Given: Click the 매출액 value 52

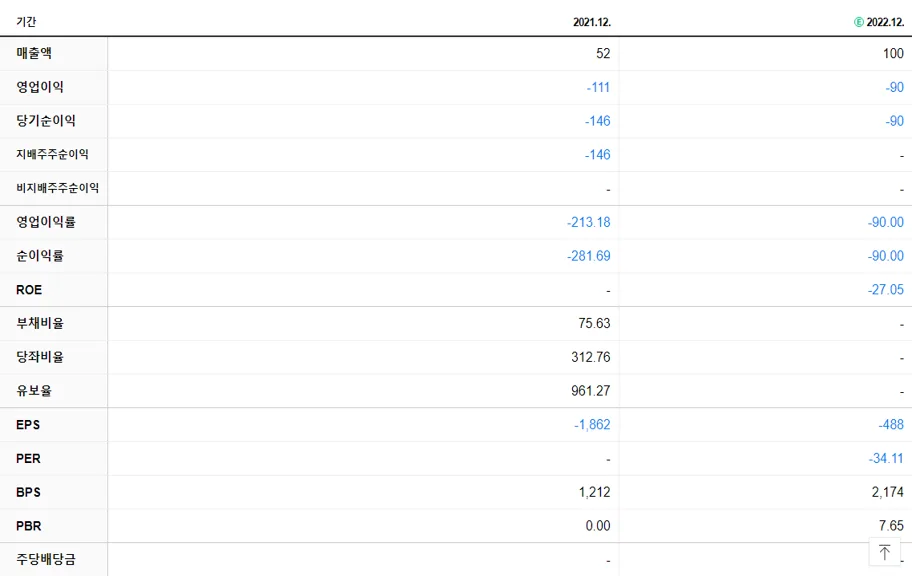Looking at the screenshot, I should (603, 54).
